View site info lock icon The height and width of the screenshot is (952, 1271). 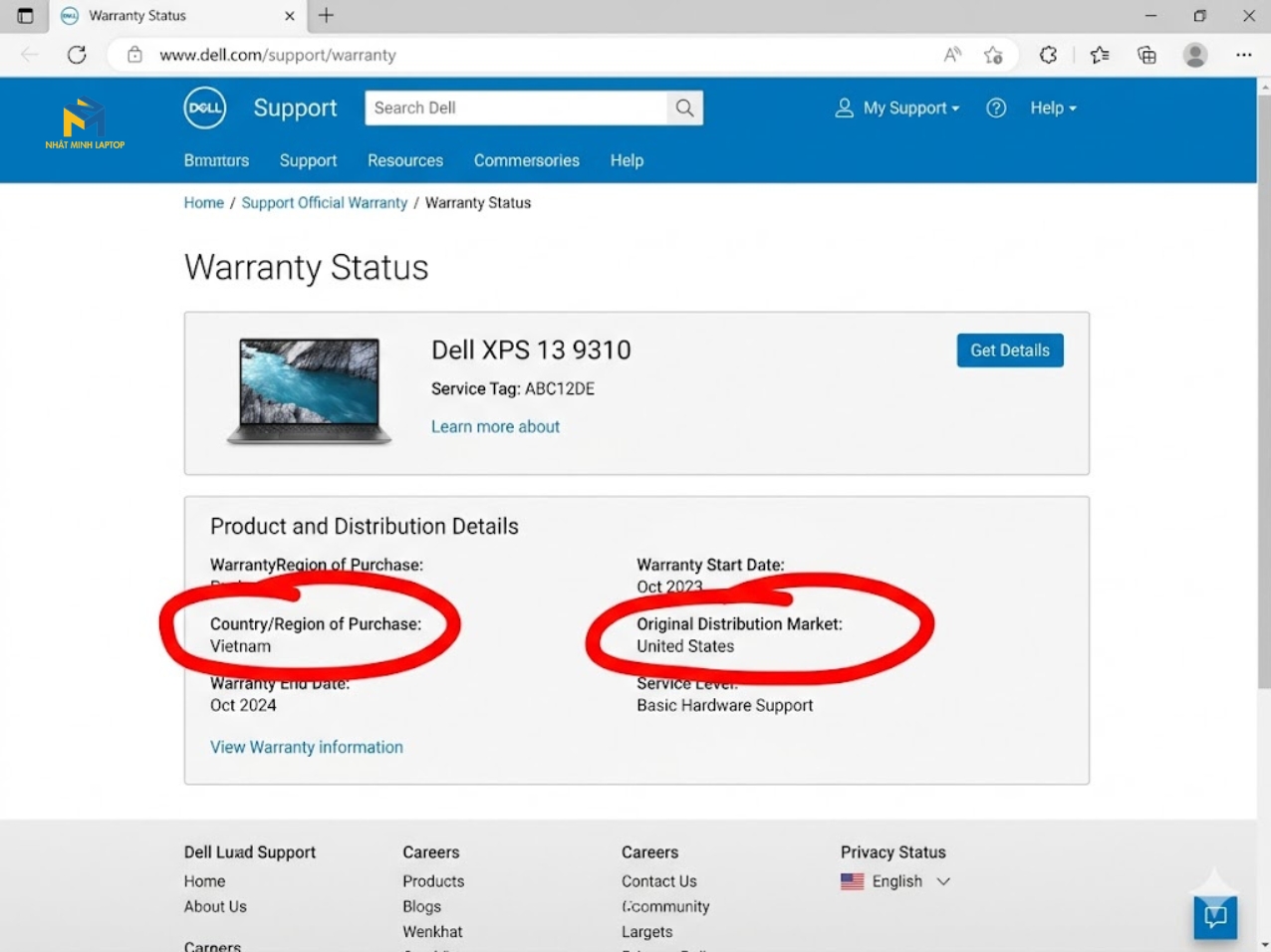[134, 55]
